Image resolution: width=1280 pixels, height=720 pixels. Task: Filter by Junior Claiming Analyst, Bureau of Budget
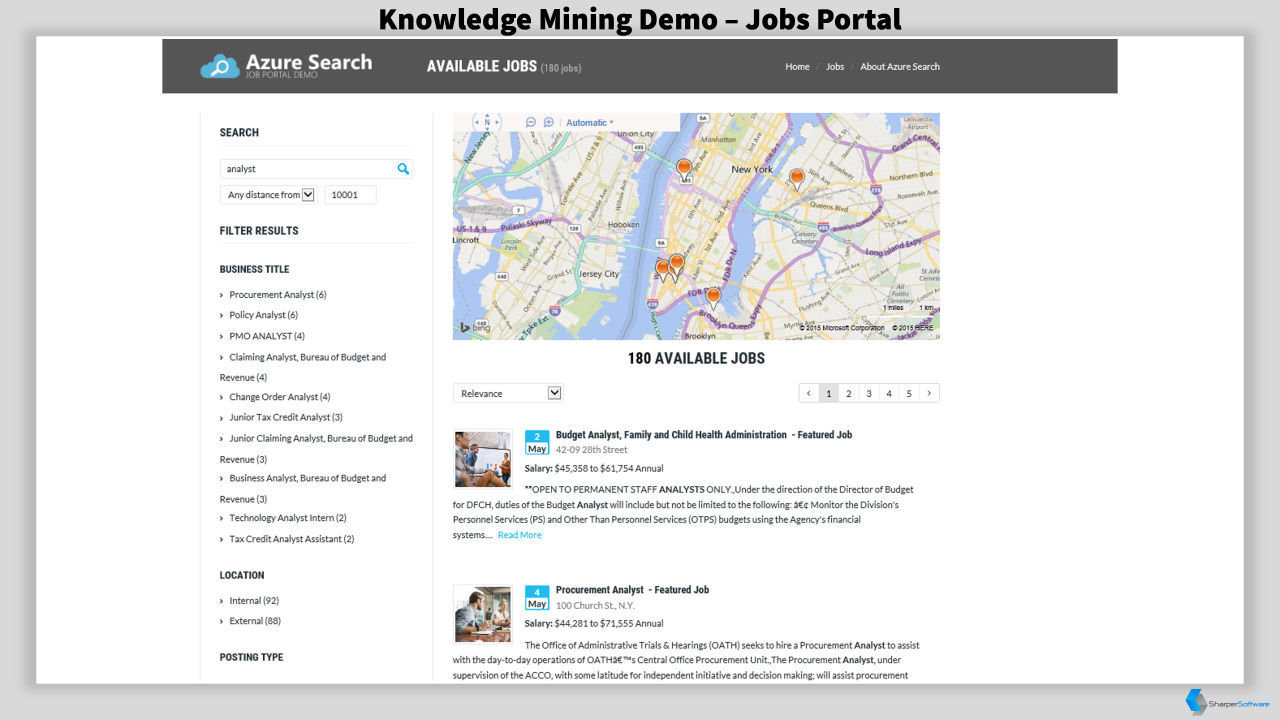coord(316,448)
